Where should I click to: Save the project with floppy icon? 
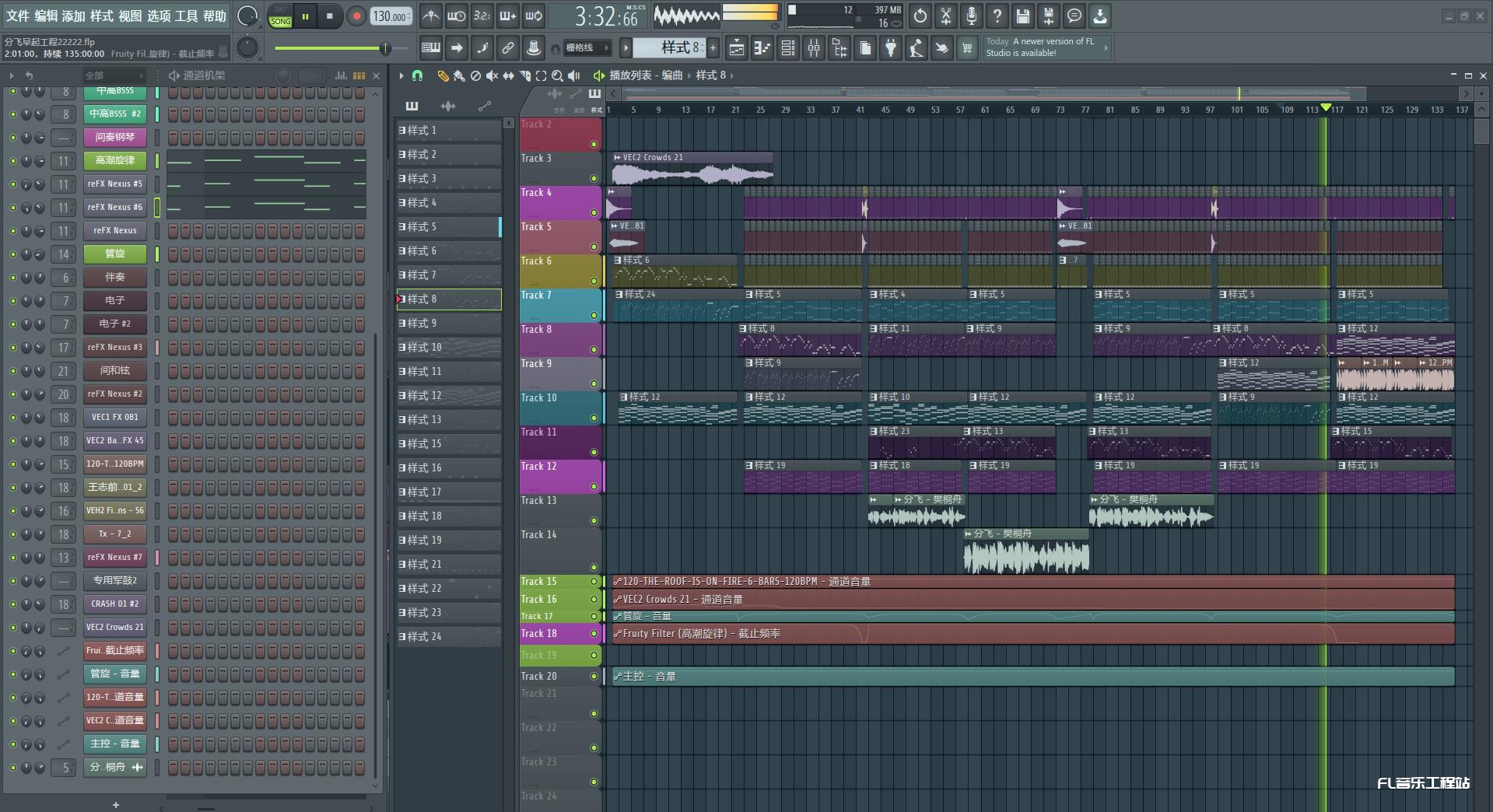click(x=1023, y=16)
